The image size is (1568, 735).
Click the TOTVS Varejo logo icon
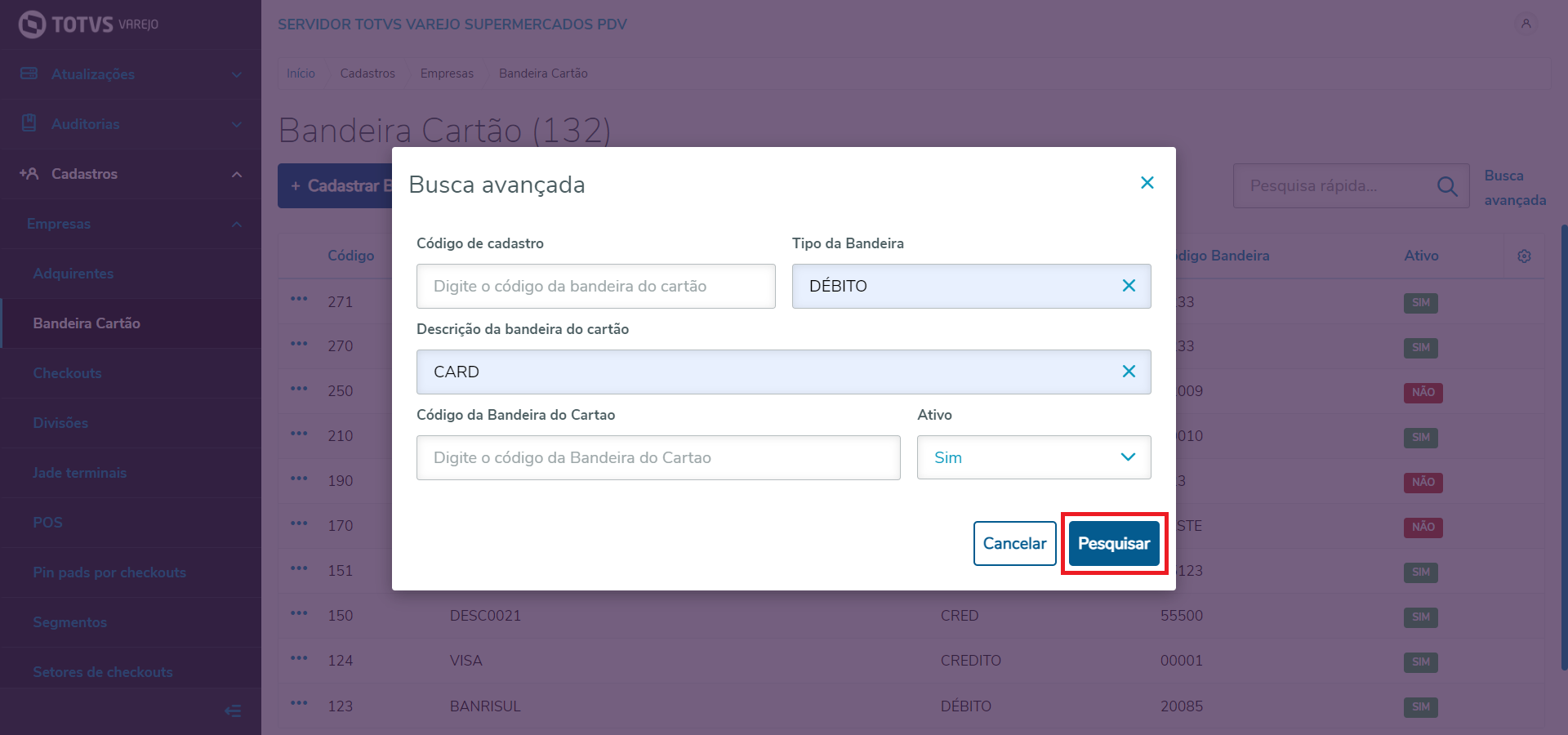32,24
